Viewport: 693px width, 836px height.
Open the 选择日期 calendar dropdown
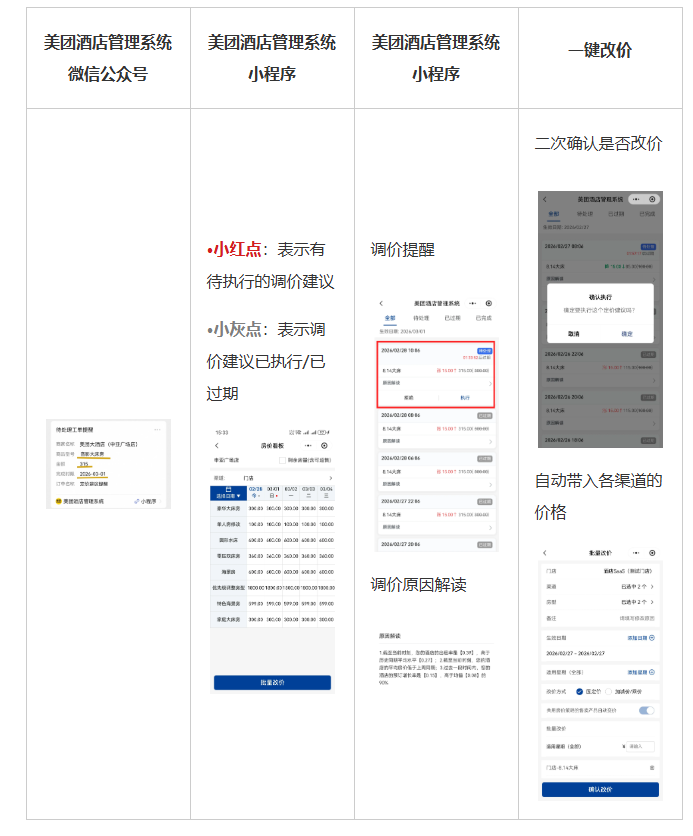(228, 493)
